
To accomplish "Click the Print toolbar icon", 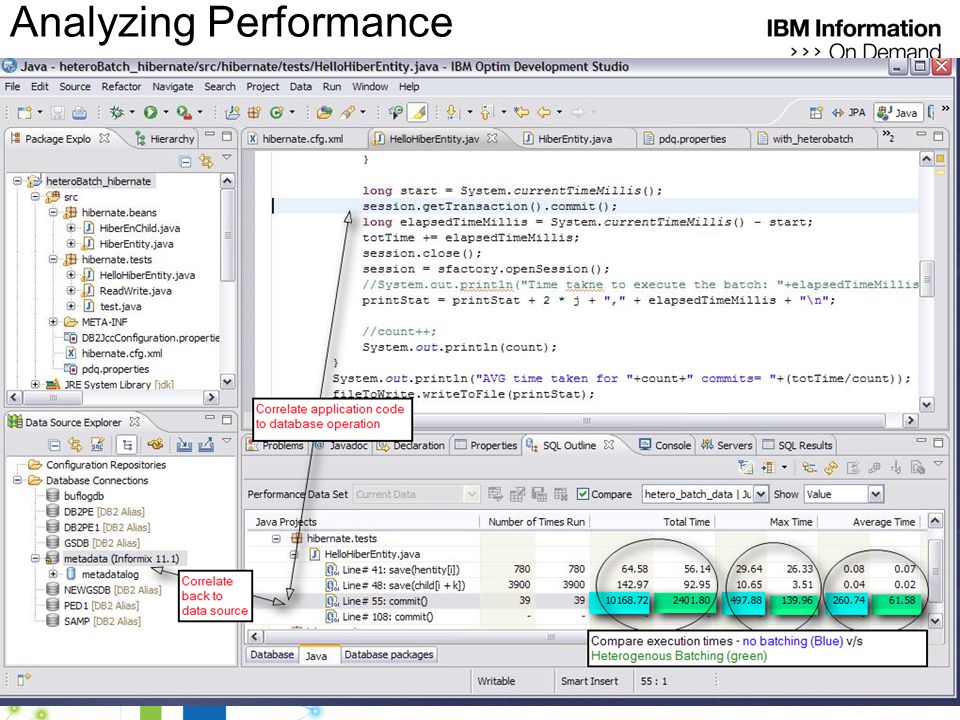I will pyautogui.click(x=79, y=113).
